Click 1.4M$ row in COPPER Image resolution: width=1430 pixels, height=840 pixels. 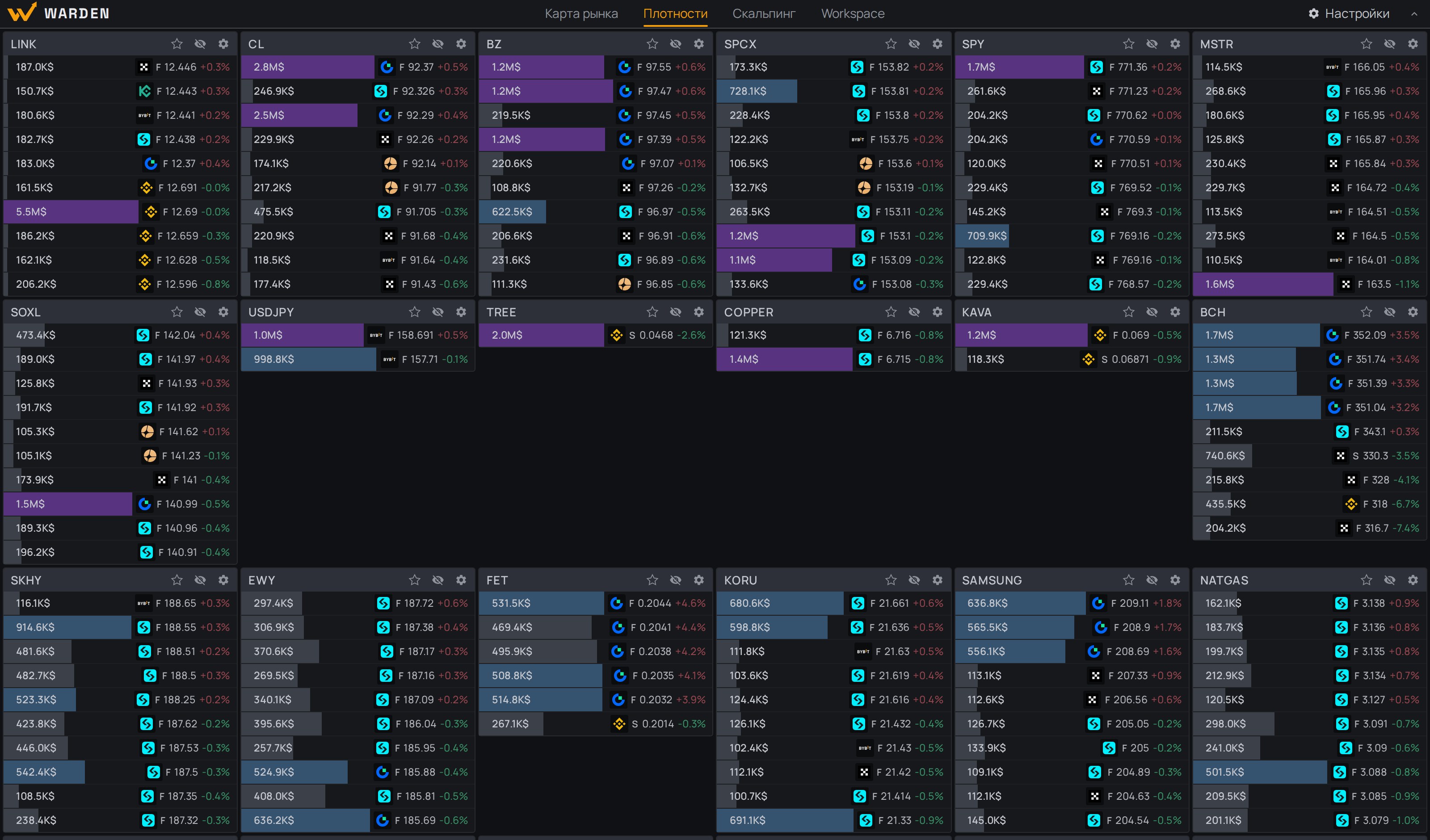click(x=833, y=359)
